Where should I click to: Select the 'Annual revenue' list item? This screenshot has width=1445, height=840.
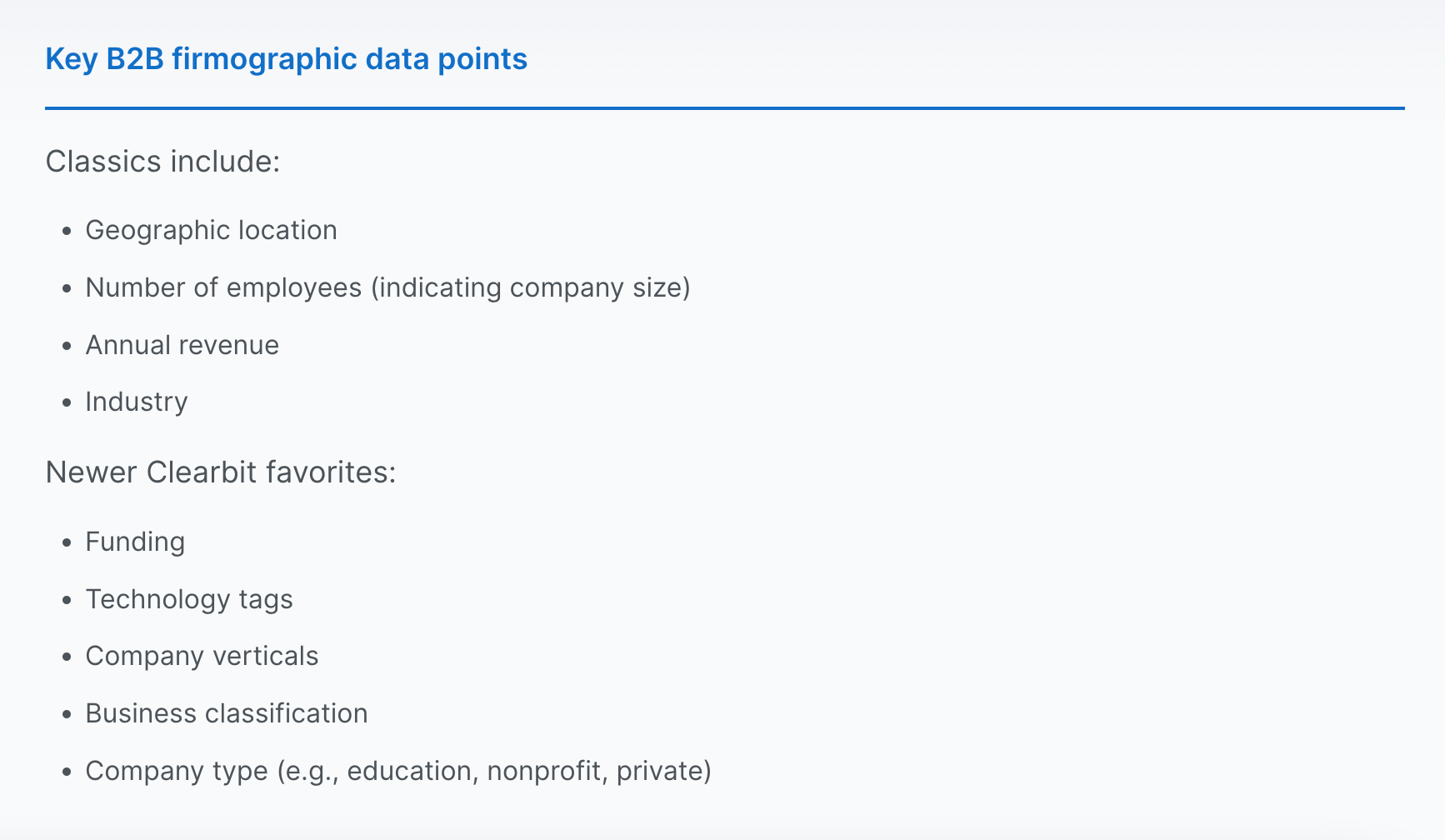(x=182, y=345)
